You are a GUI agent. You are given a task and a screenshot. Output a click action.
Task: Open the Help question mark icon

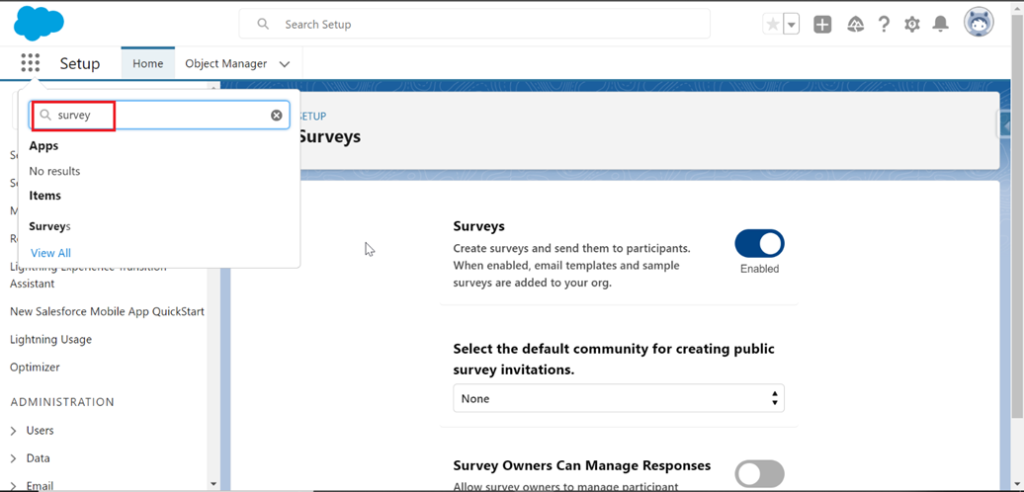click(x=884, y=25)
